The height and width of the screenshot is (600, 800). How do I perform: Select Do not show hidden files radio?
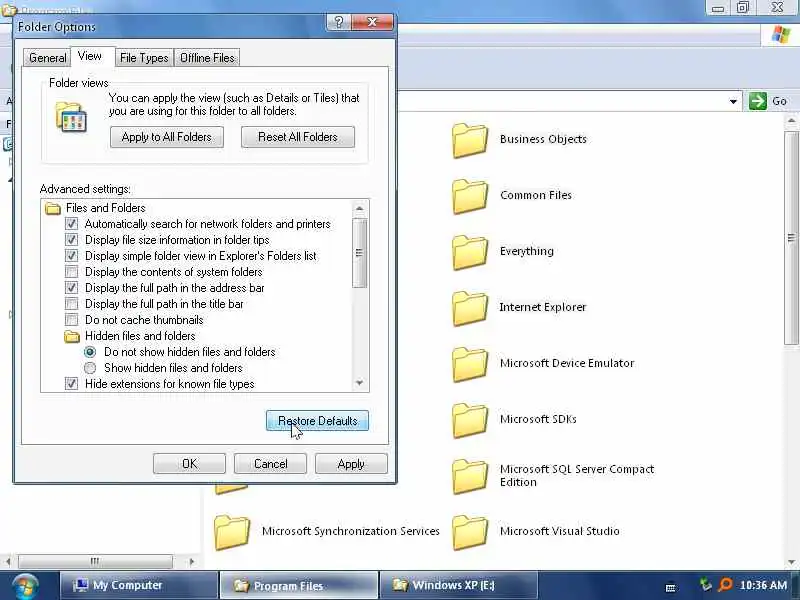pyautogui.click(x=90, y=352)
